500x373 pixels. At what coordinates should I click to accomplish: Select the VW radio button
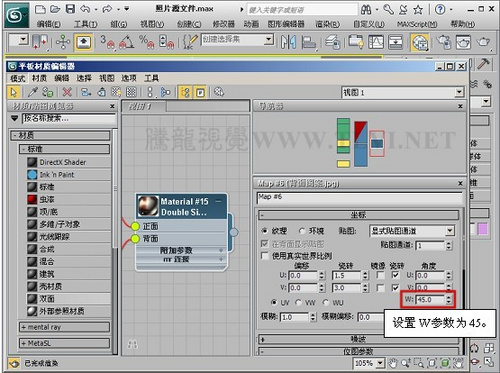coord(299,302)
